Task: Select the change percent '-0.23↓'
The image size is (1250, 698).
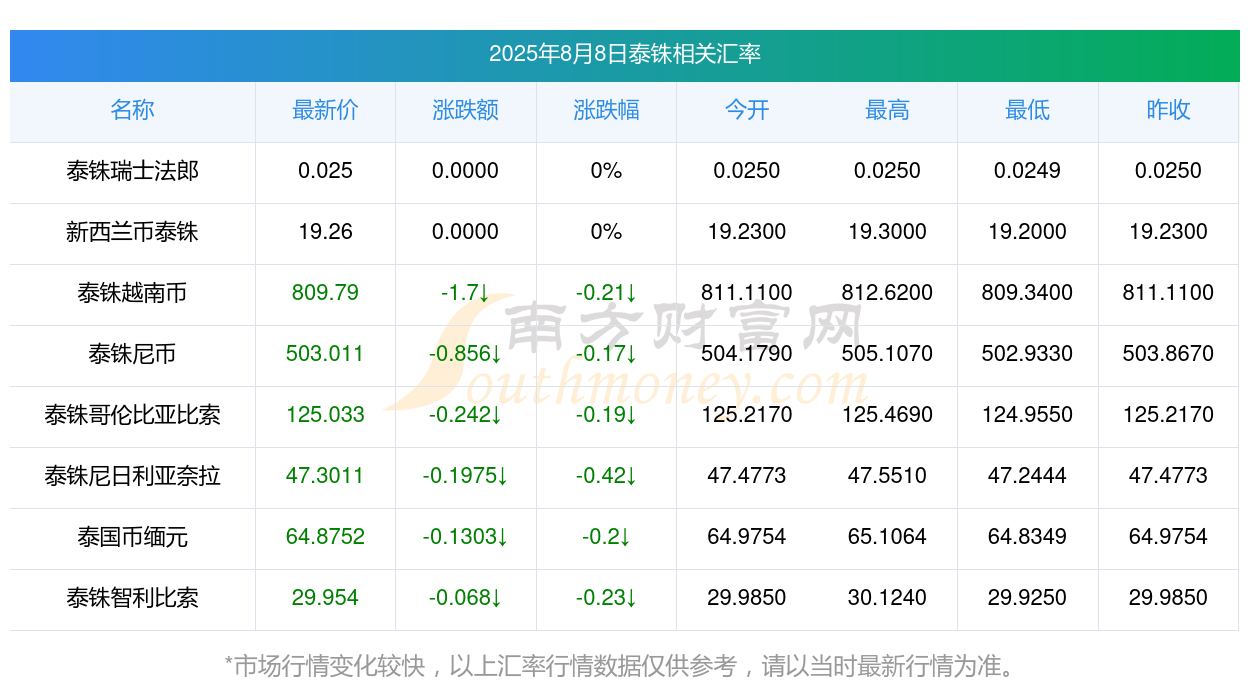Action: pos(606,598)
